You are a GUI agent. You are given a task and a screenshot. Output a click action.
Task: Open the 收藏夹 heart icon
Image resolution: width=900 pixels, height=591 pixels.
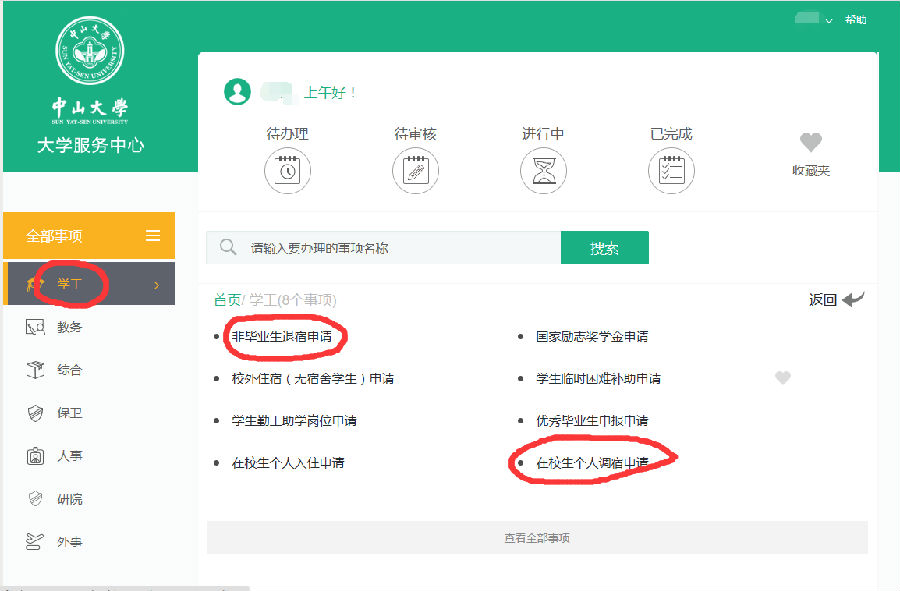coord(810,143)
